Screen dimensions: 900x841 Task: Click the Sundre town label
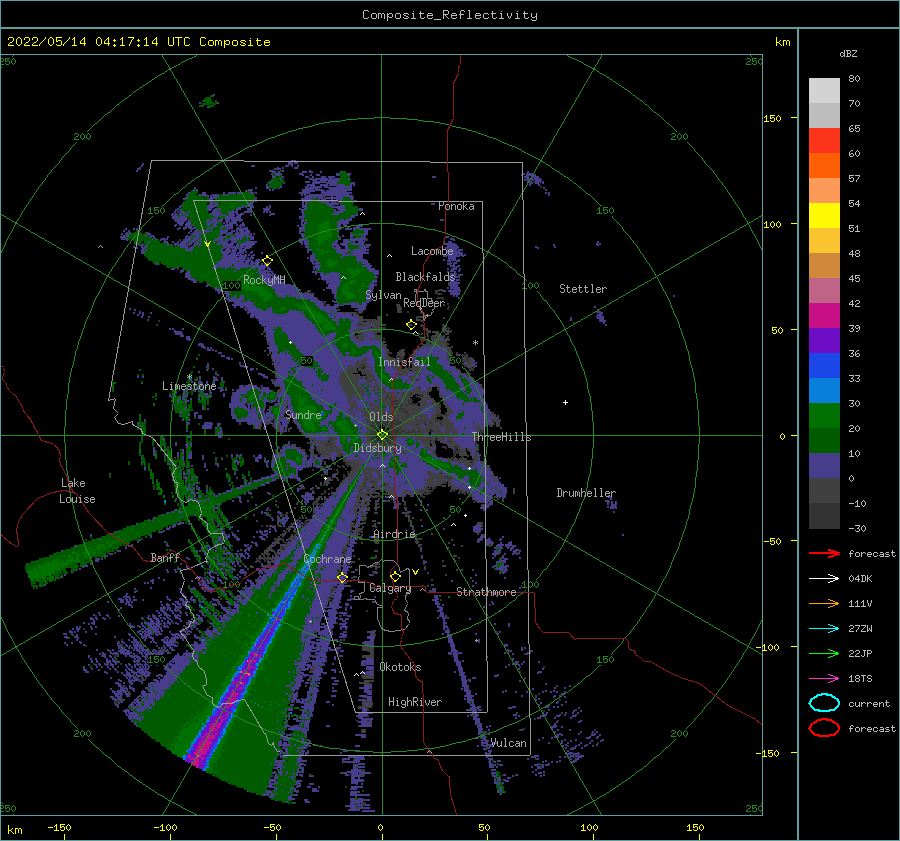[x=303, y=414]
